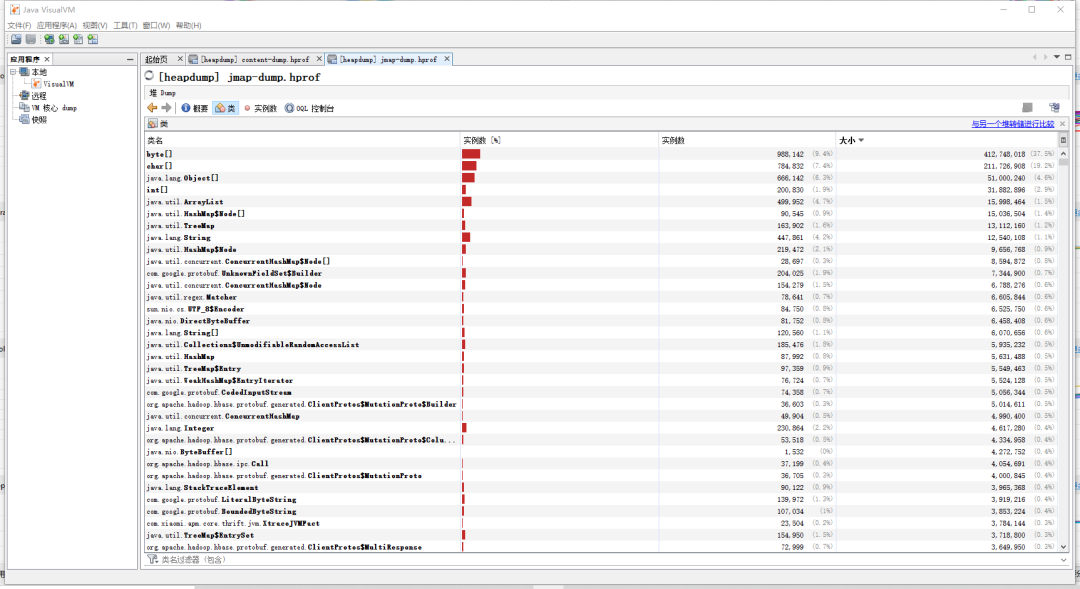Go back with the left arrow icon
Viewport: 1080px width, 589px height.
pyautogui.click(x=152, y=107)
